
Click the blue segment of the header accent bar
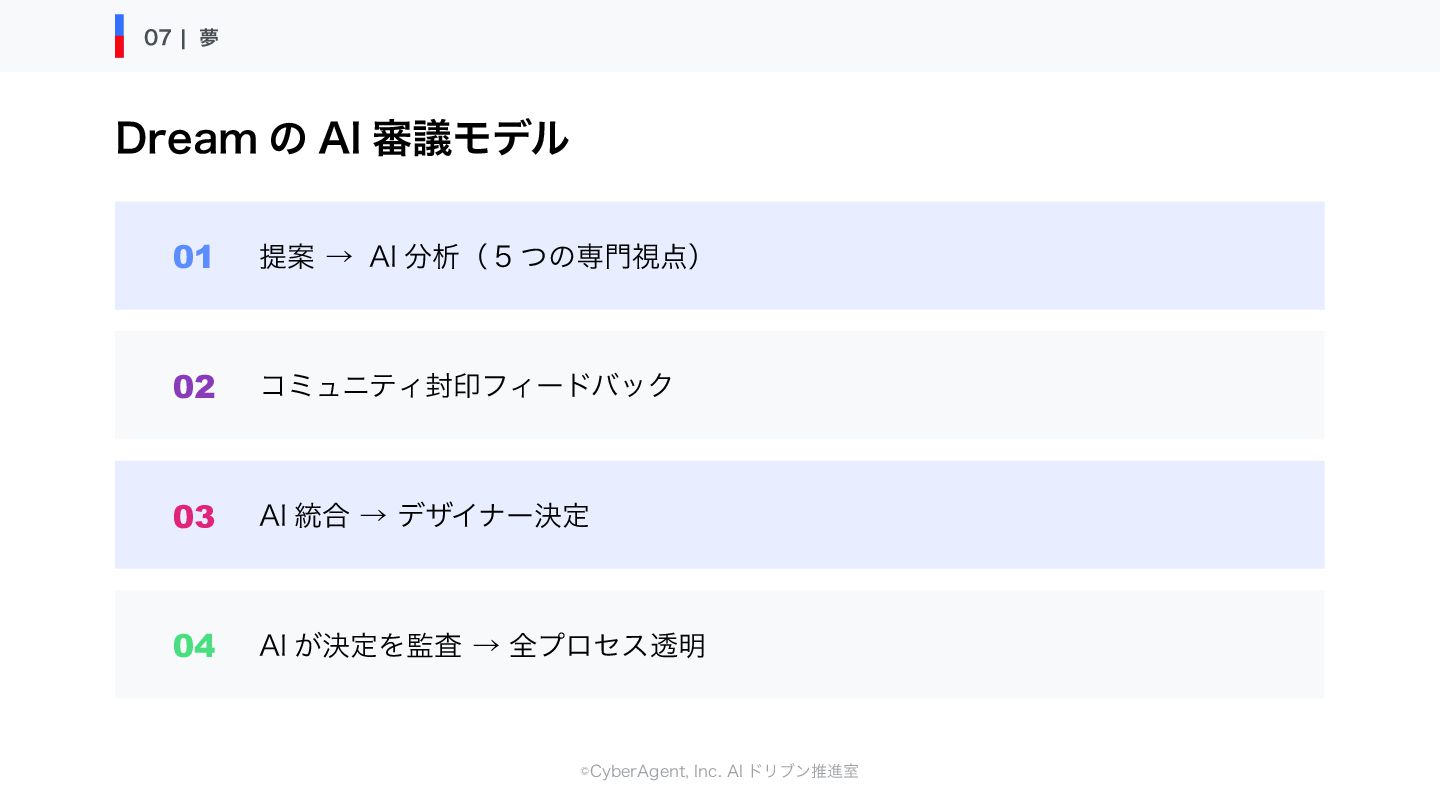tap(119, 25)
